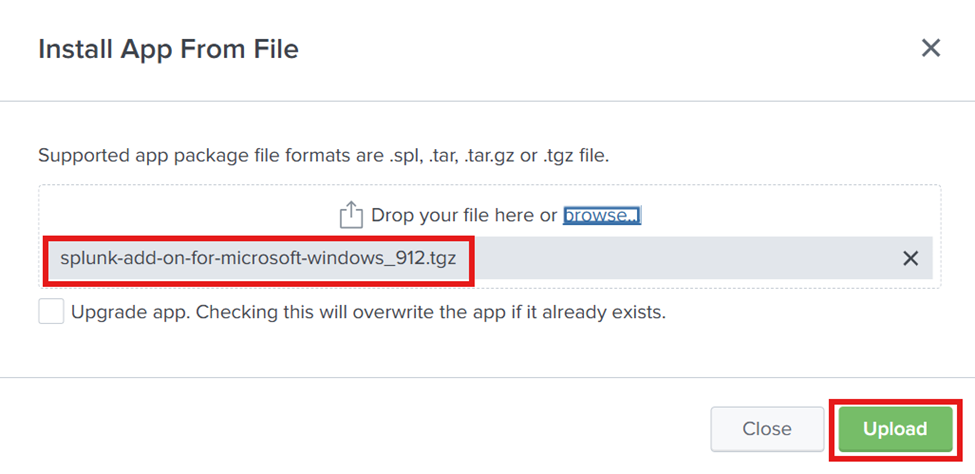Click the Close button in footer
975x474 pixels.
pos(767,429)
